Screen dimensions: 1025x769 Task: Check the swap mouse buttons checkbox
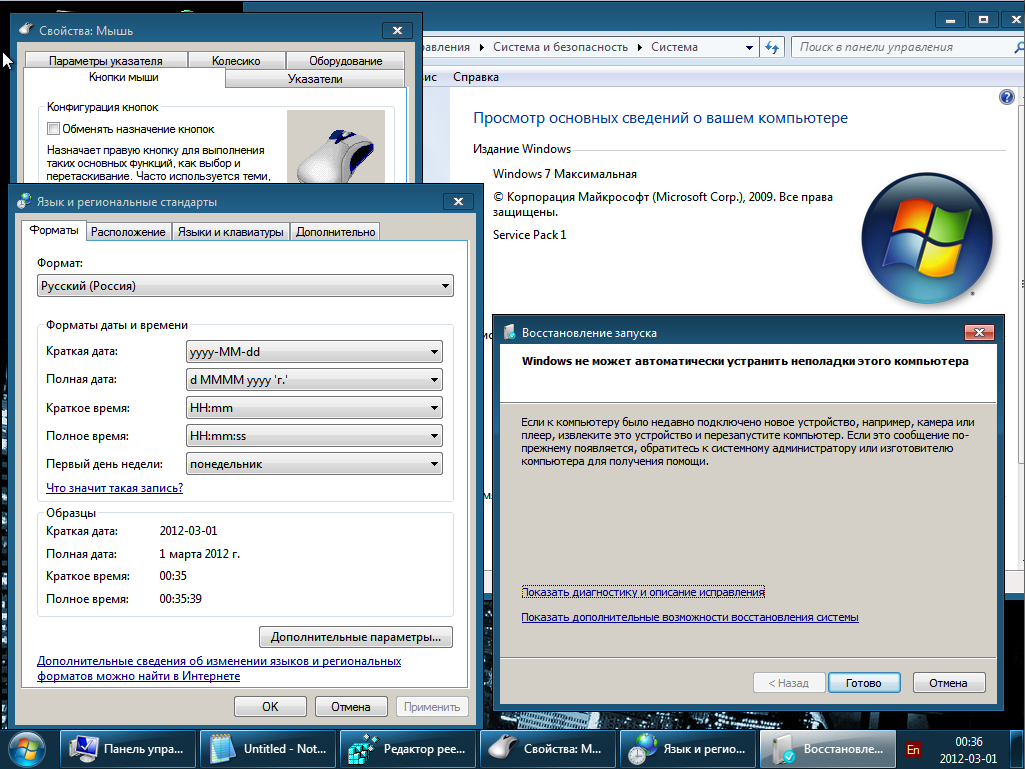click(54, 129)
